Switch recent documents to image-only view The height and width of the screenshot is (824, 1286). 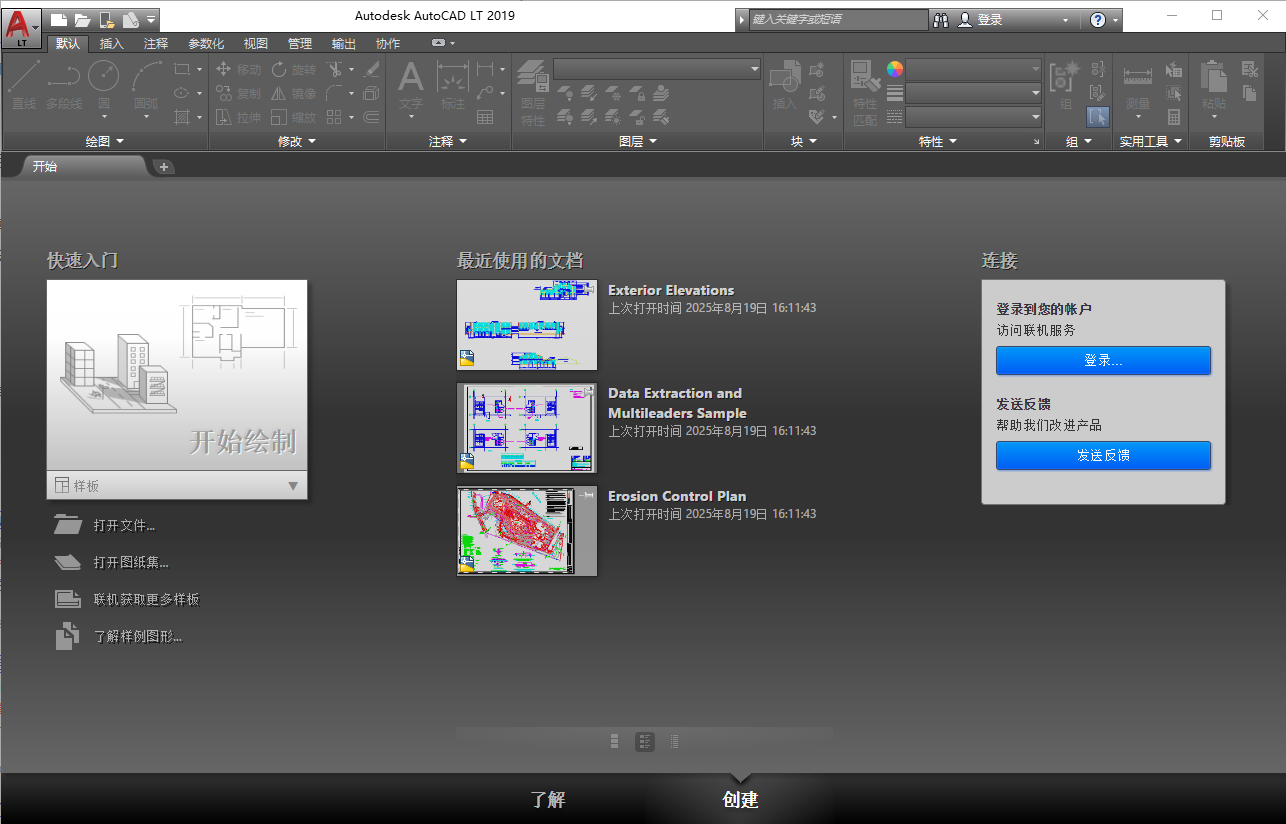pos(615,741)
